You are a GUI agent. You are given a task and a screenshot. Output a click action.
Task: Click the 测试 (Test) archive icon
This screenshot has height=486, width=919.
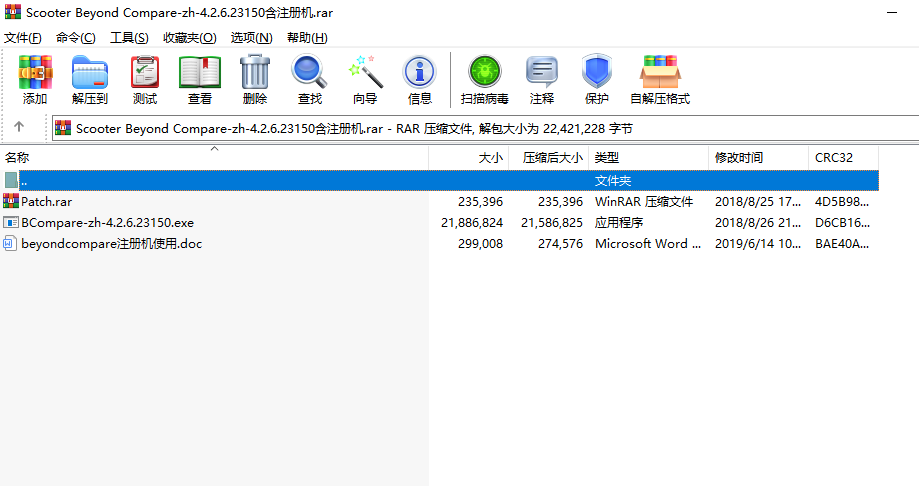point(145,73)
